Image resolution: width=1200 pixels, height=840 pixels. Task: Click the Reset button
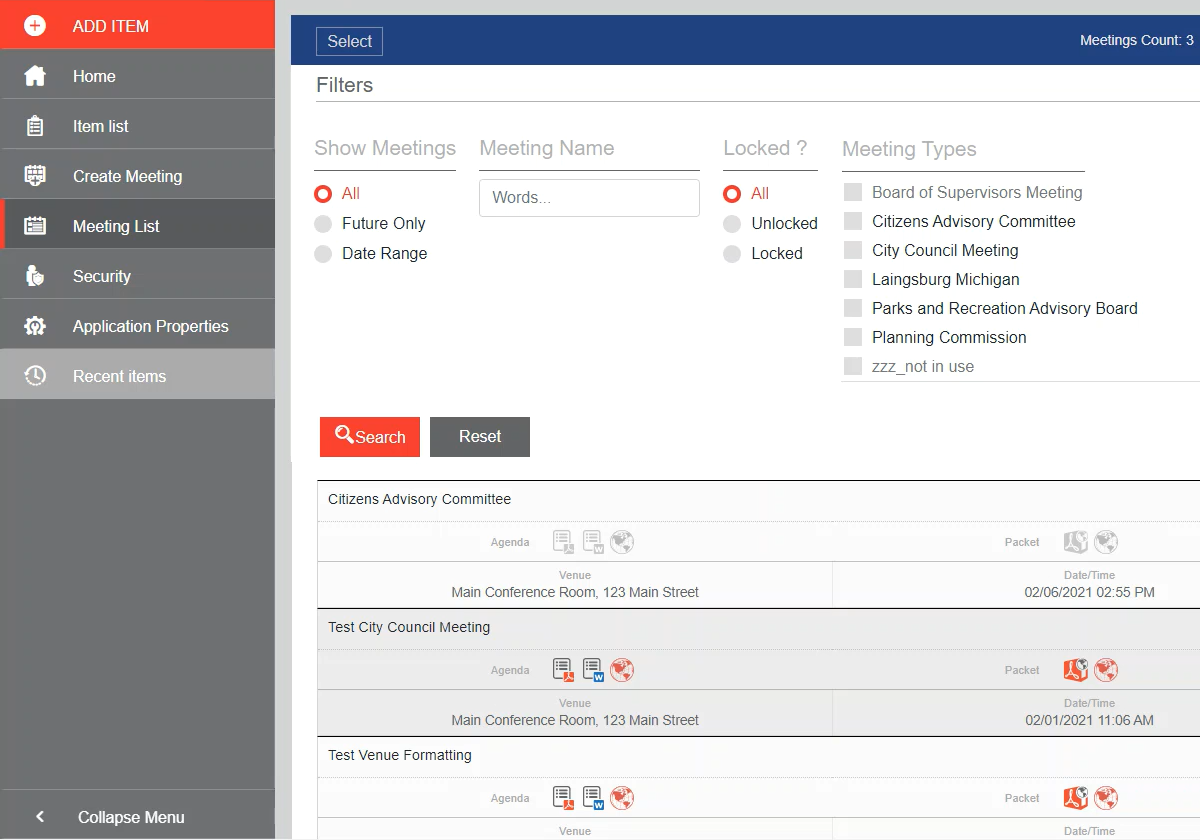tap(480, 437)
